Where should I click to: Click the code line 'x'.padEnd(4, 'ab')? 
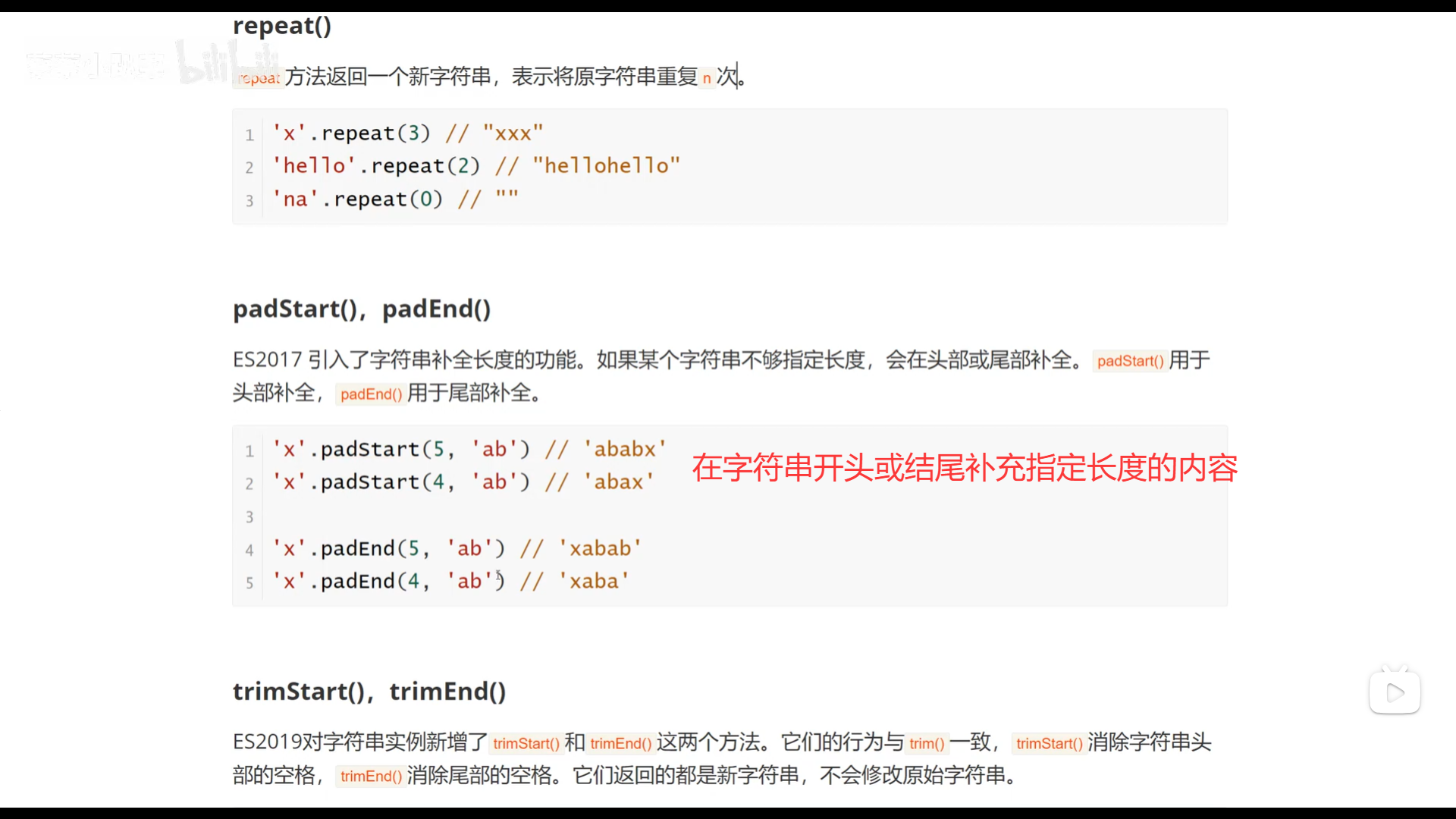coord(389,581)
